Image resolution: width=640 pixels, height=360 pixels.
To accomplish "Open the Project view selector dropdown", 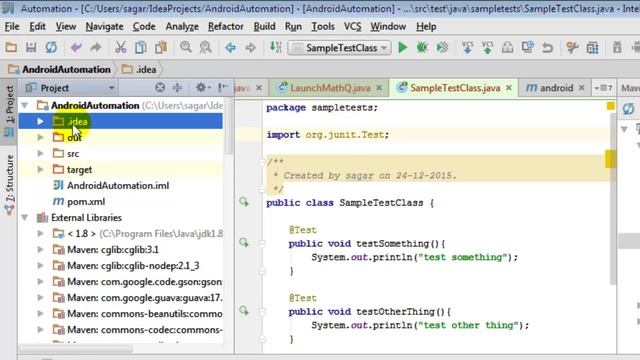I will point(70,88).
